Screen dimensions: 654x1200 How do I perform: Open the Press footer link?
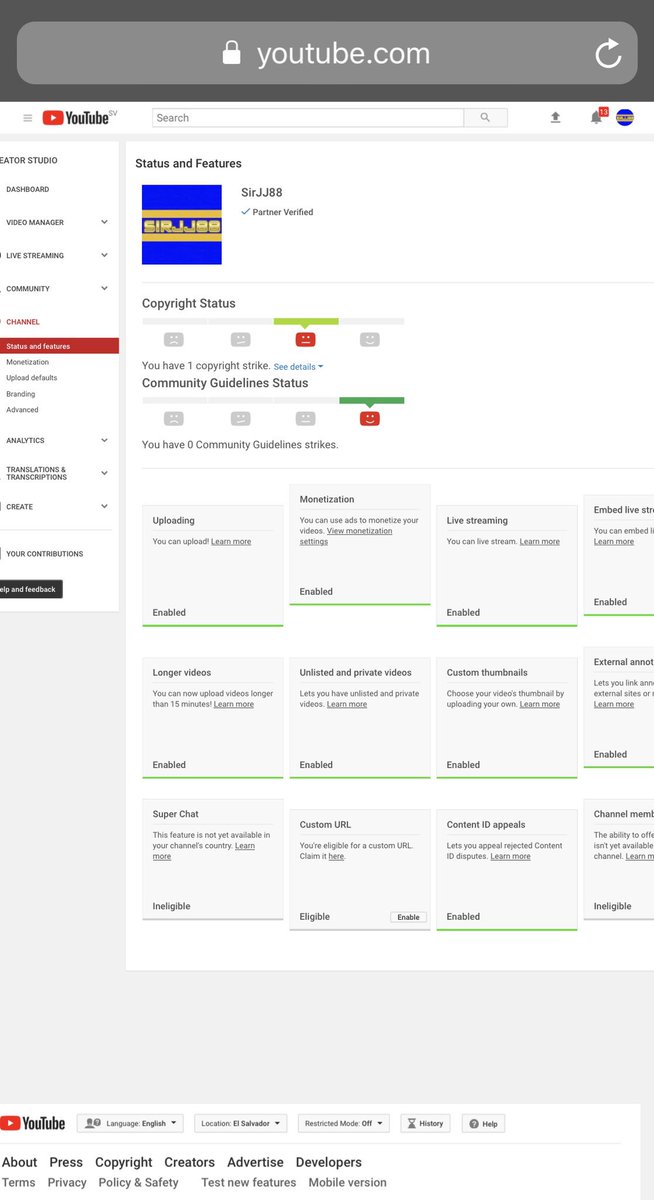pos(66,1162)
